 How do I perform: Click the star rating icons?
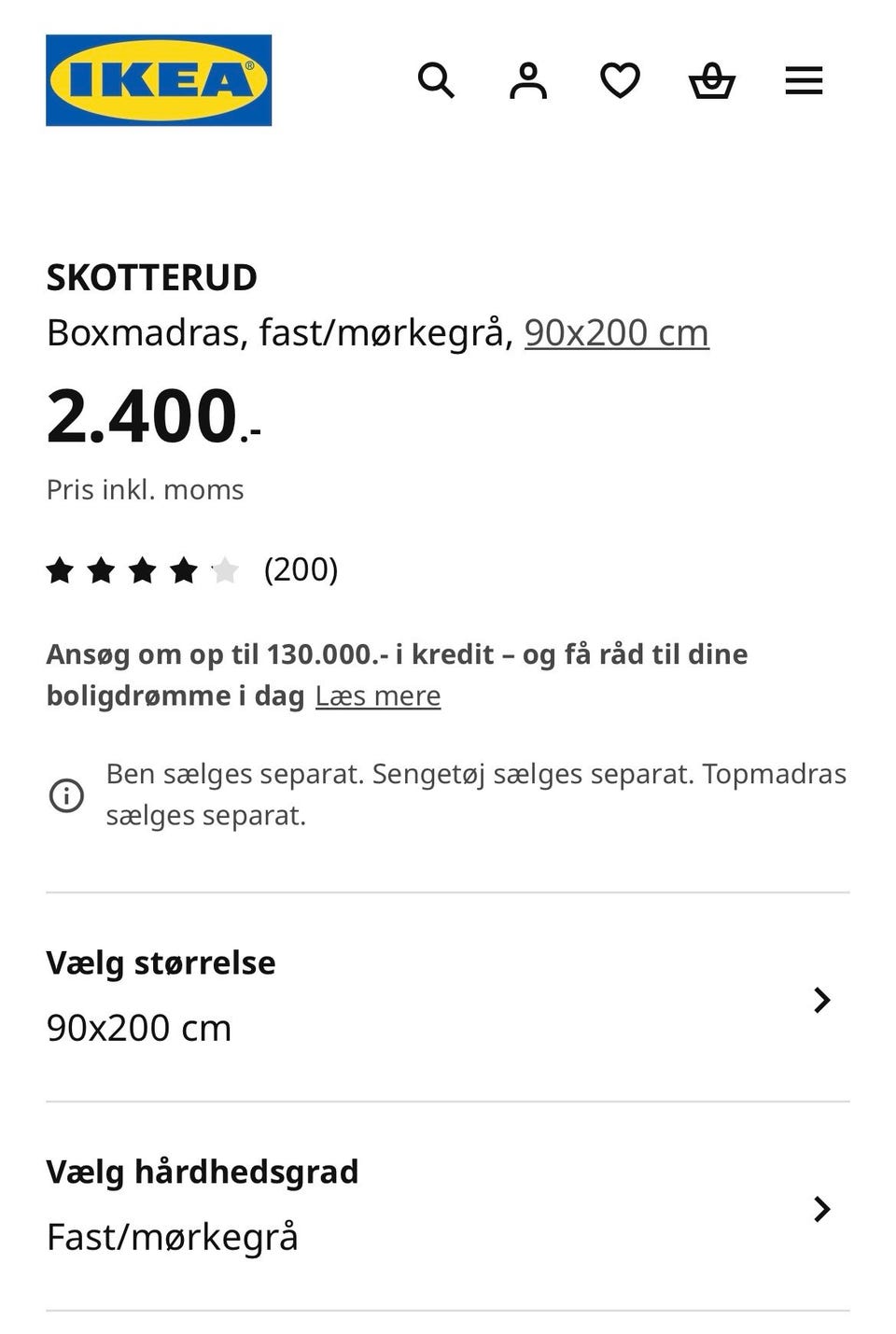click(142, 569)
